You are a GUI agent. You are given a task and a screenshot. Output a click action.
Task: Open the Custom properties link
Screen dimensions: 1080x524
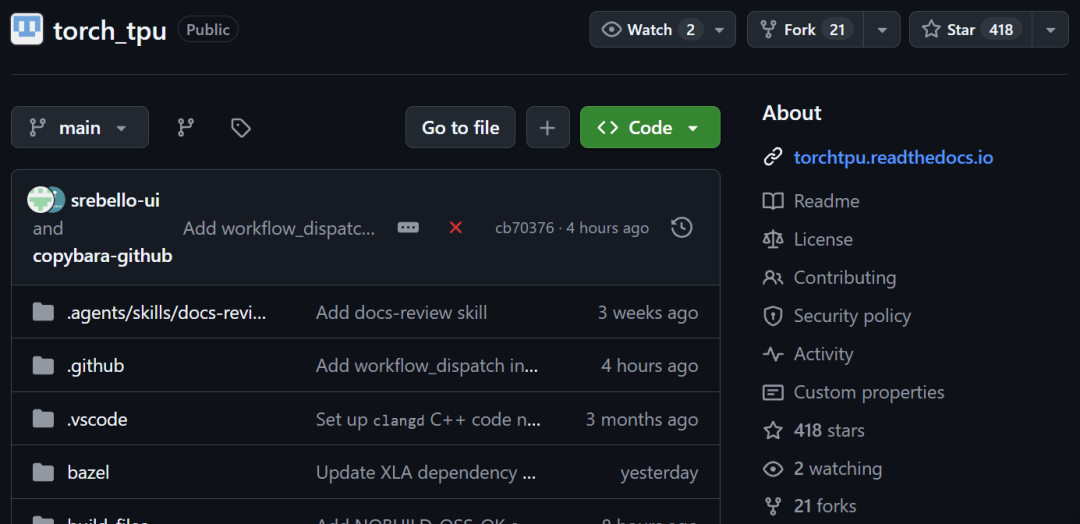point(869,392)
